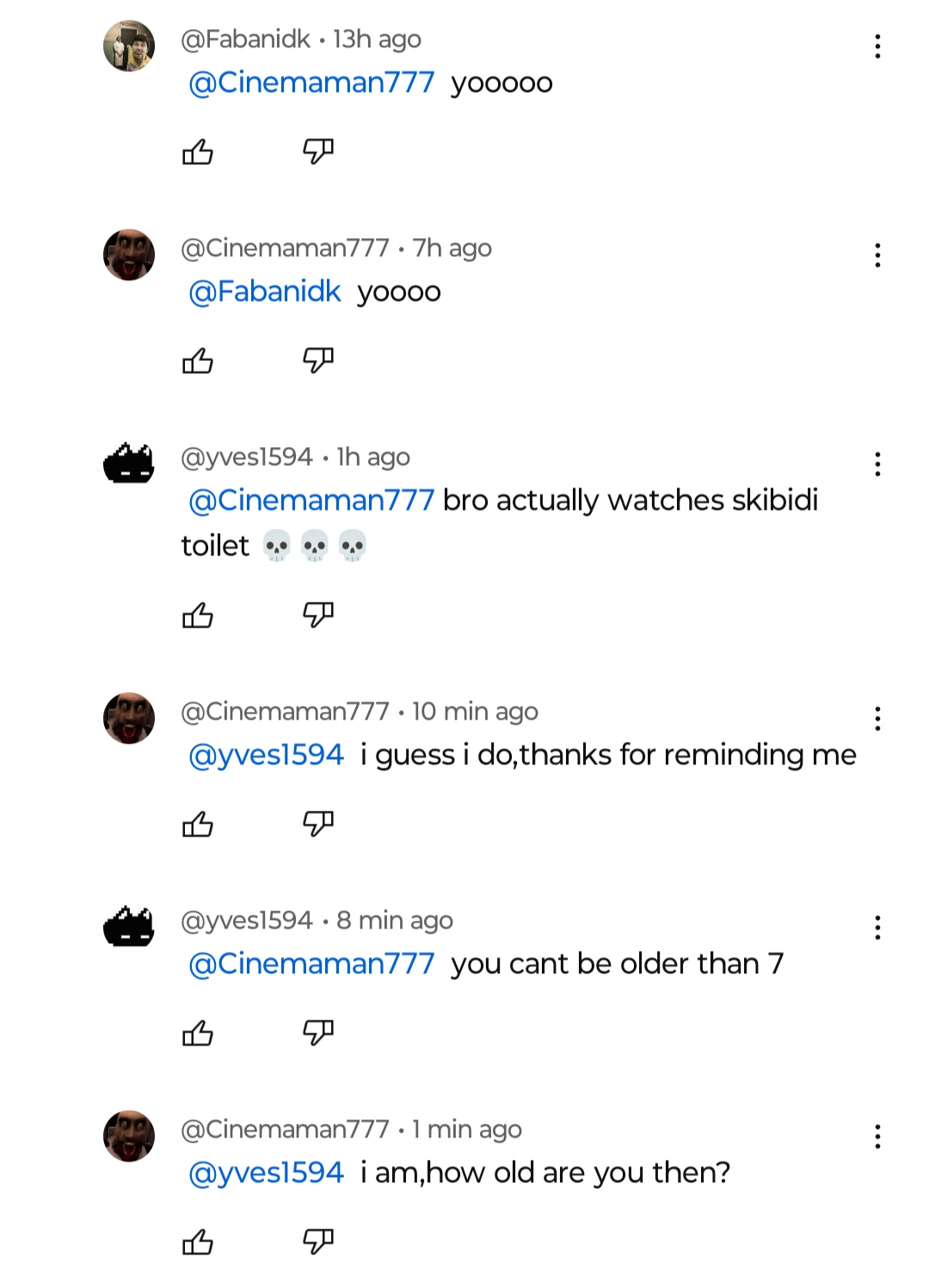
Task: Dislike Fabanidk's "yooooo" comment
Action: [317, 152]
